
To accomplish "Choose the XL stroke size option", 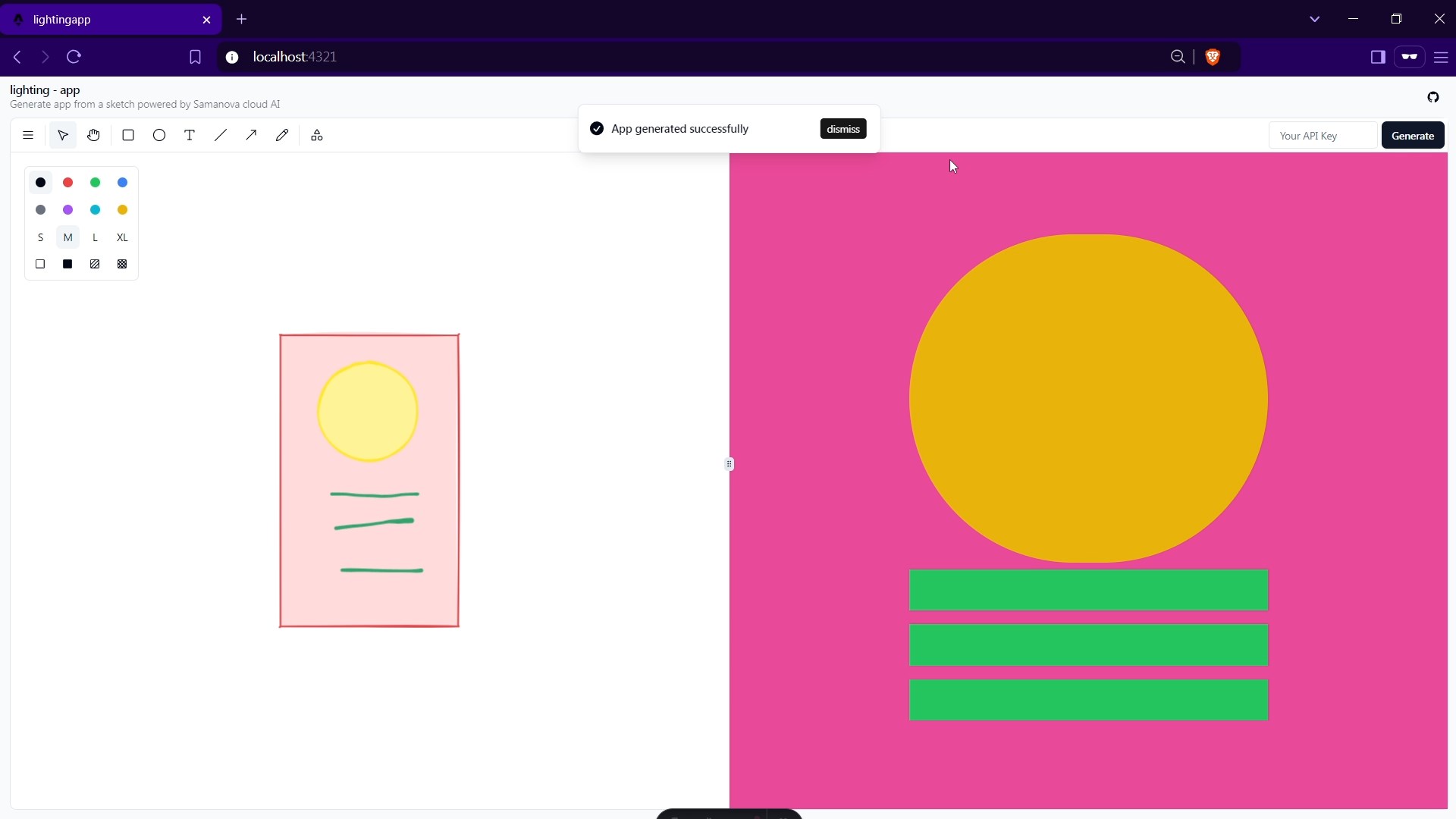I will 122,238.
